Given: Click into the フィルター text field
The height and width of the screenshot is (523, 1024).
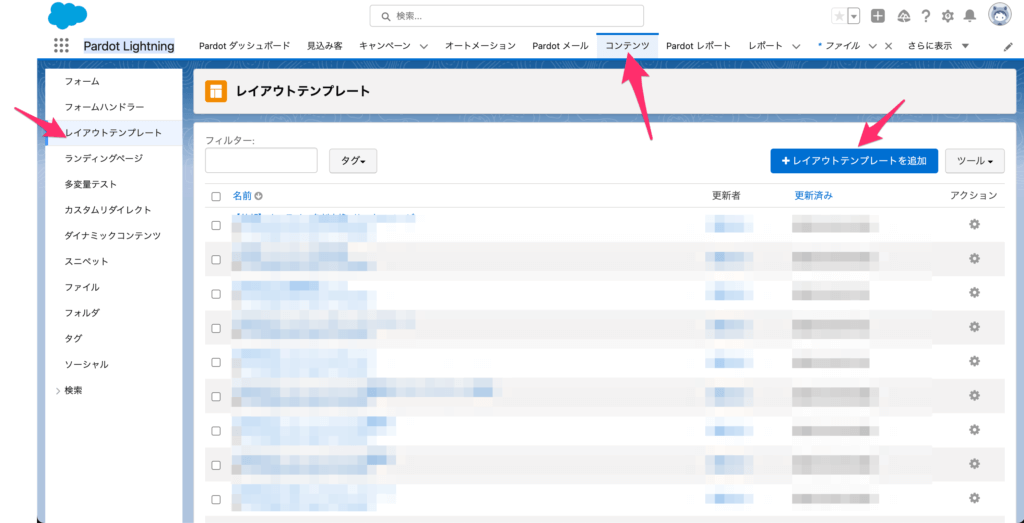Looking at the screenshot, I should pyautogui.click(x=261, y=161).
